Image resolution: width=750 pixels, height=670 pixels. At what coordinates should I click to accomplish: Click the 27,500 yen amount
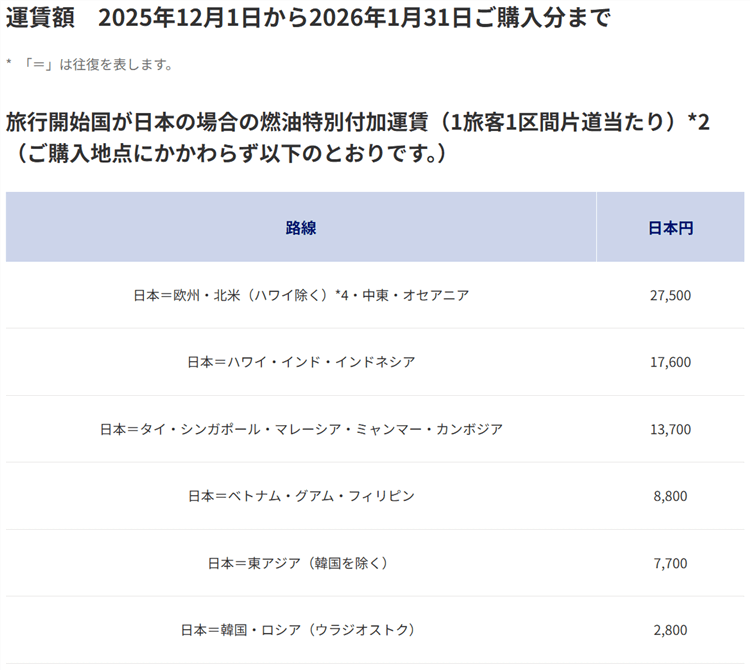point(670,295)
